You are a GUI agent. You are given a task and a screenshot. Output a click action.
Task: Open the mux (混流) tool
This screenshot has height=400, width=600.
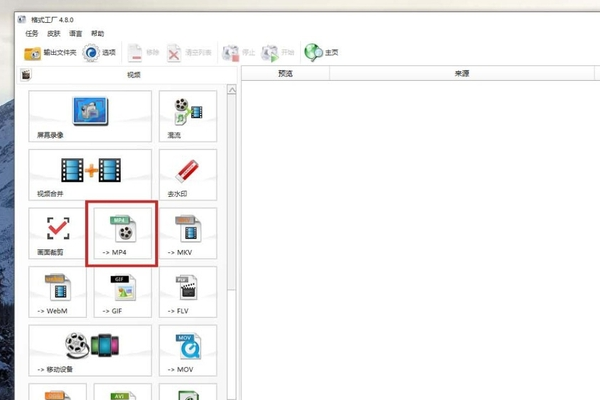pos(188,116)
